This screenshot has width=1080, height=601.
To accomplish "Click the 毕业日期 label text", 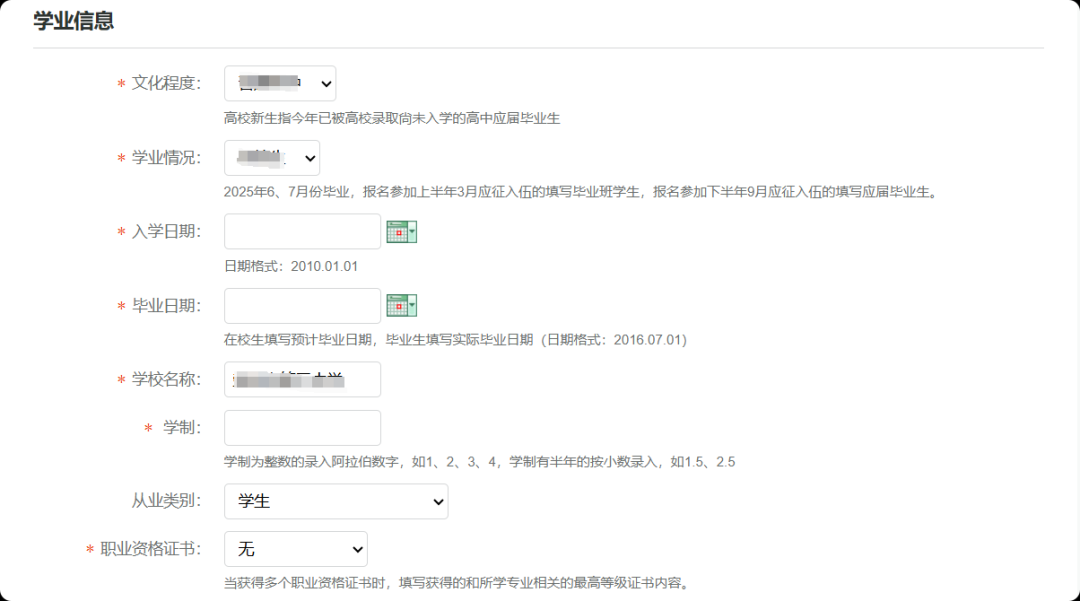I will point(166,306).
